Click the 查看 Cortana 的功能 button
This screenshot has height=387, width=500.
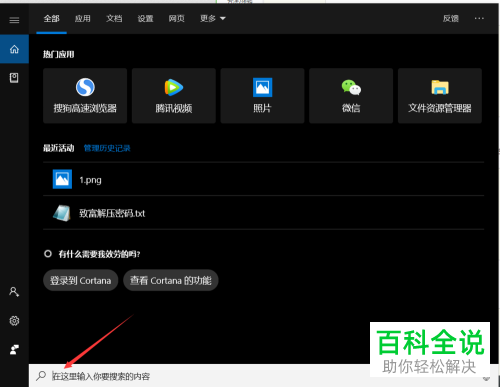[171, 280]
